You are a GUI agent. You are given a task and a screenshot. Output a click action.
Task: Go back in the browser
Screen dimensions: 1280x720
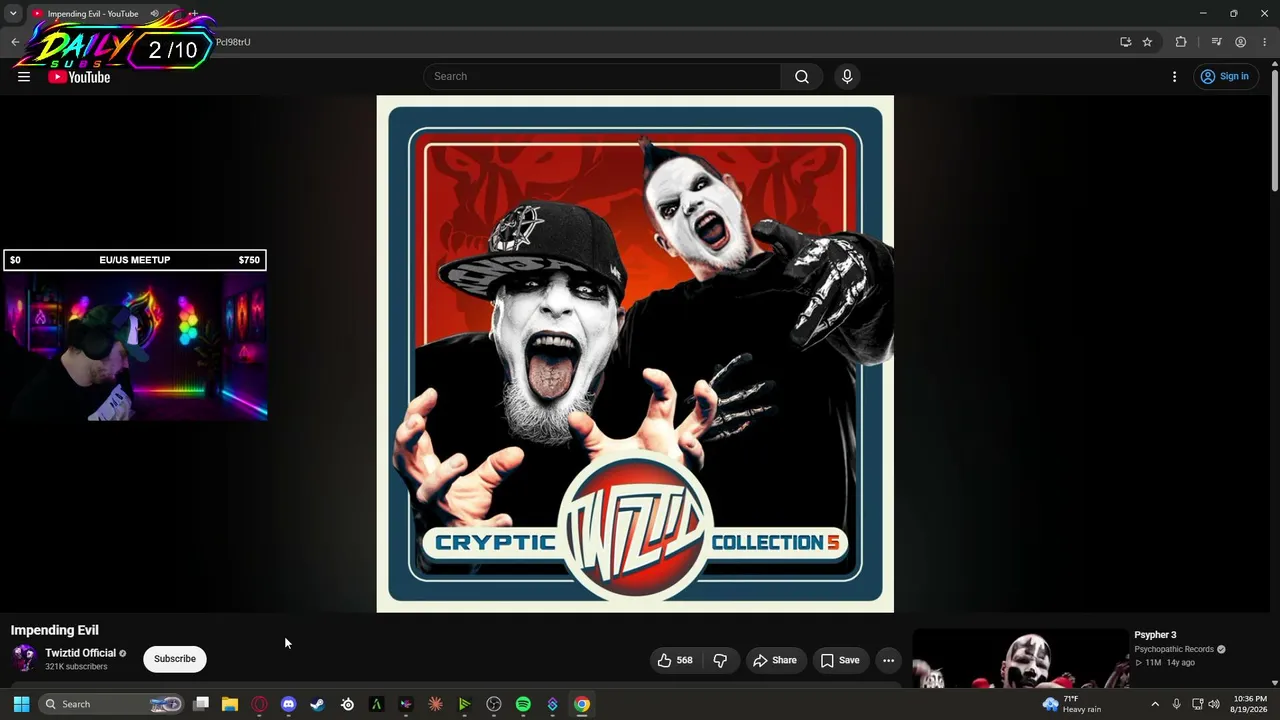point(15,42)
